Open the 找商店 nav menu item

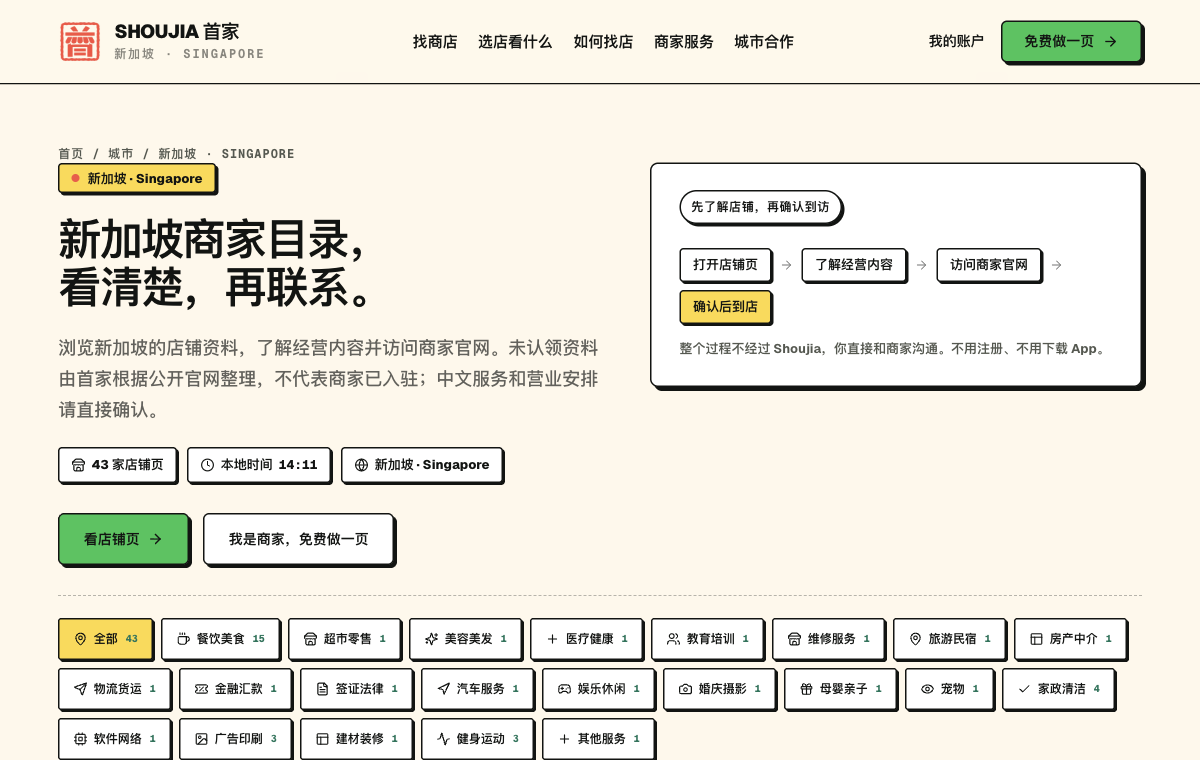435,42
